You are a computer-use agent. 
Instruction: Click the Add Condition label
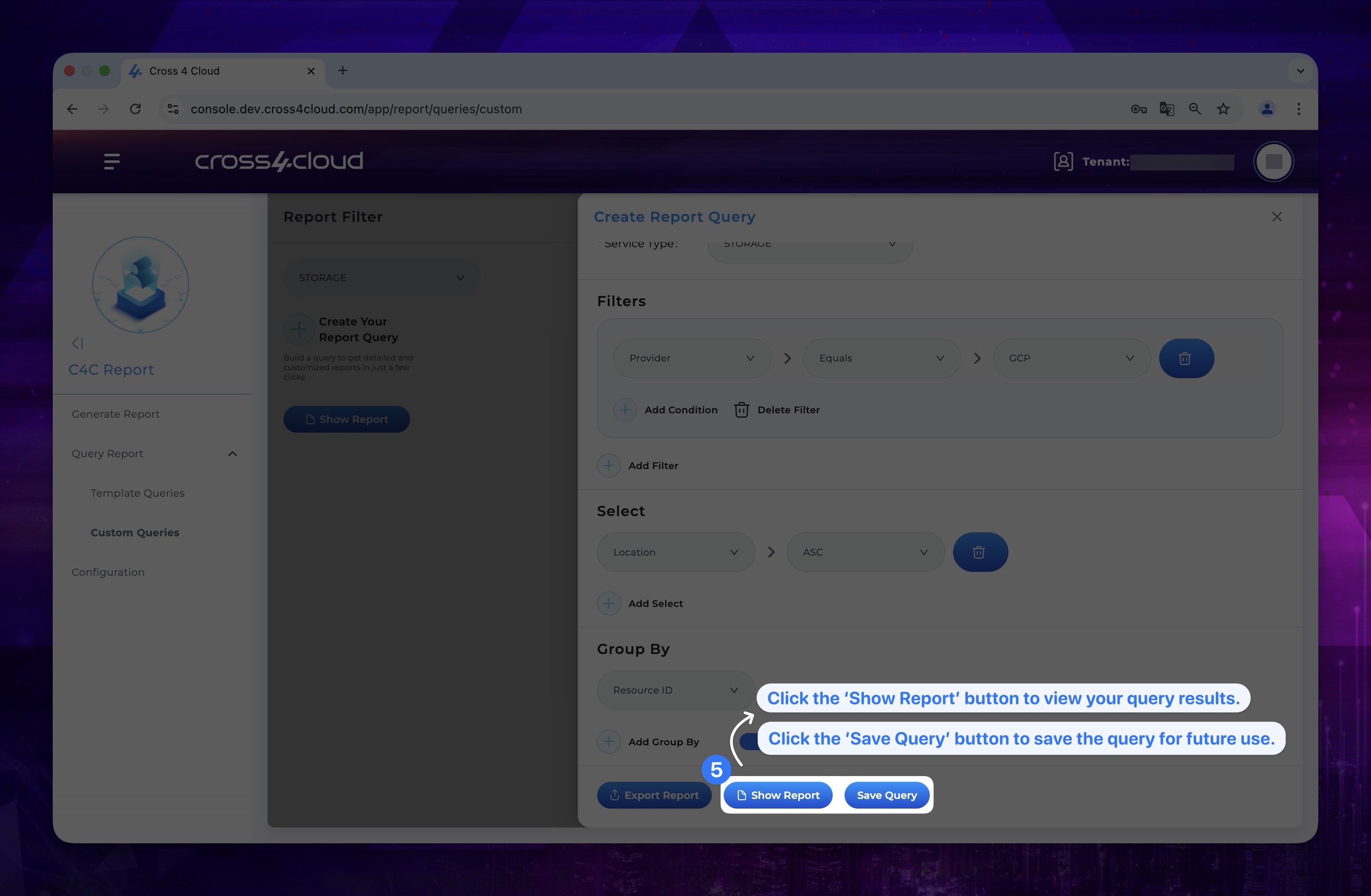point(681,410)
